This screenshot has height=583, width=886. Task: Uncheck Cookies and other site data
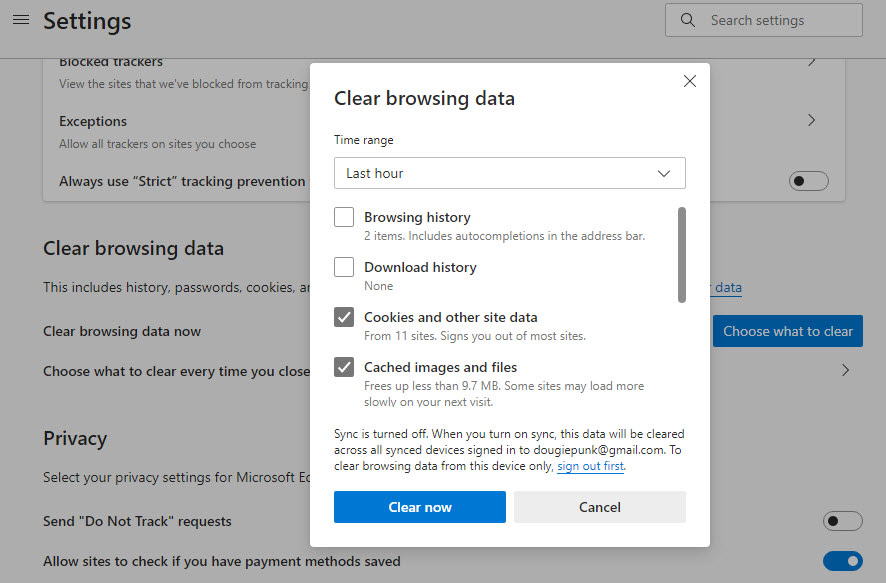click(344, 317)
